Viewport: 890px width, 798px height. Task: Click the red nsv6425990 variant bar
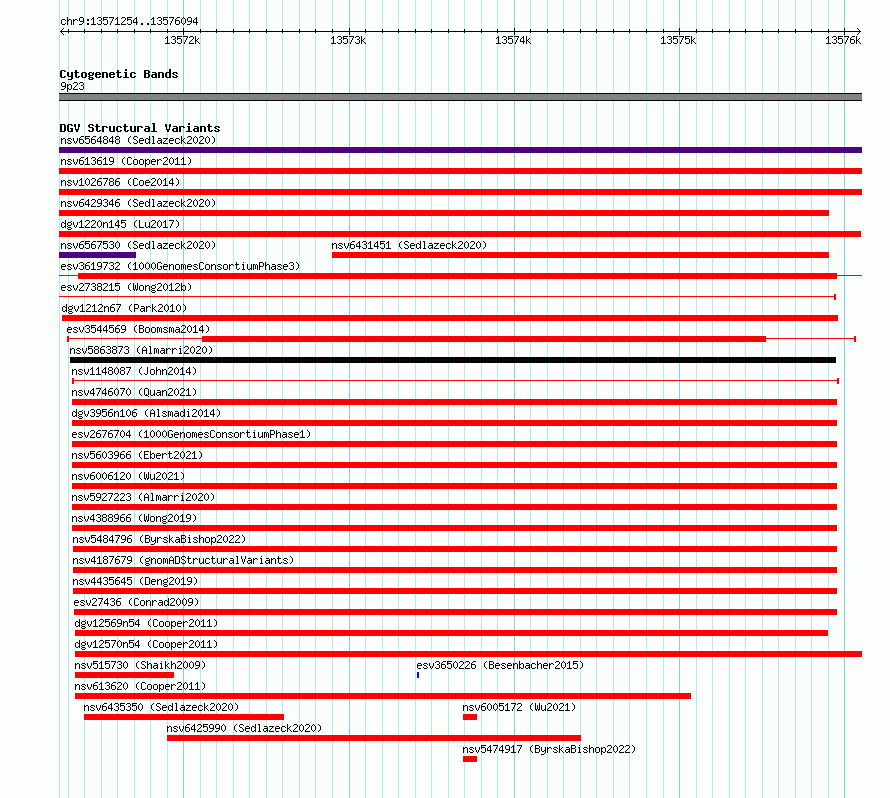374,738
